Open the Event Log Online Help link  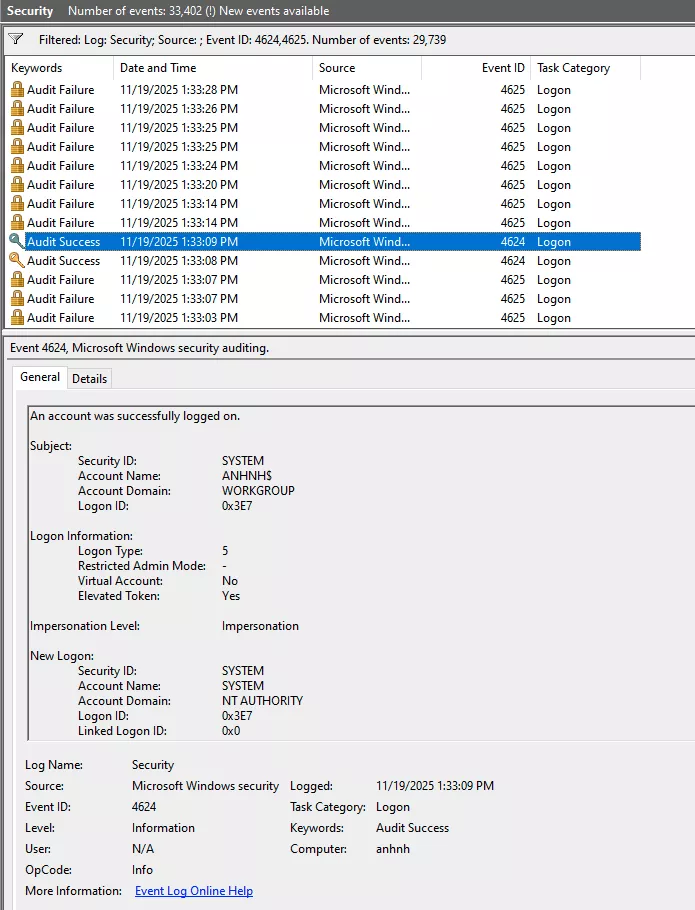tap(194, 891)
